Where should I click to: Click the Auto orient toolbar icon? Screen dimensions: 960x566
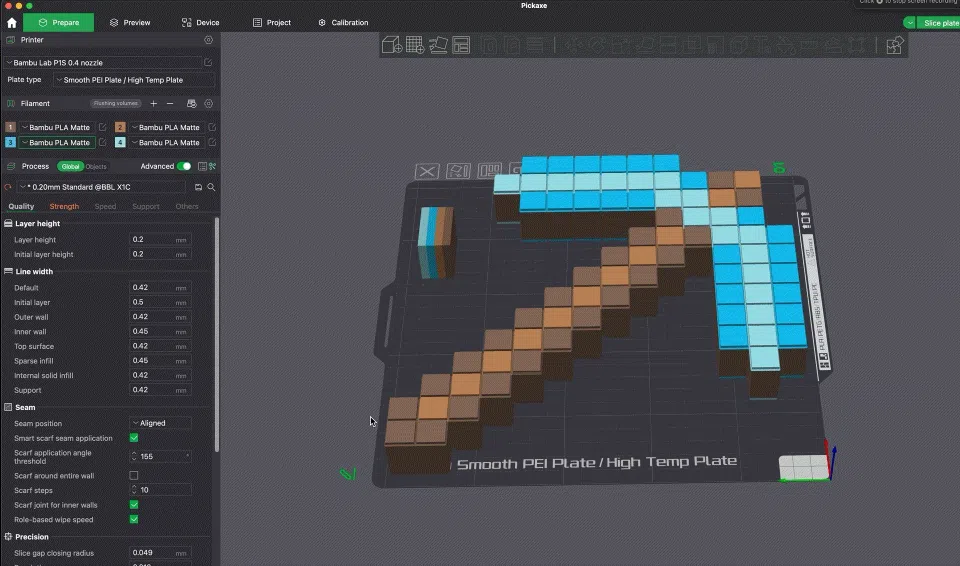pyautogui.click(x=438, y=45)
